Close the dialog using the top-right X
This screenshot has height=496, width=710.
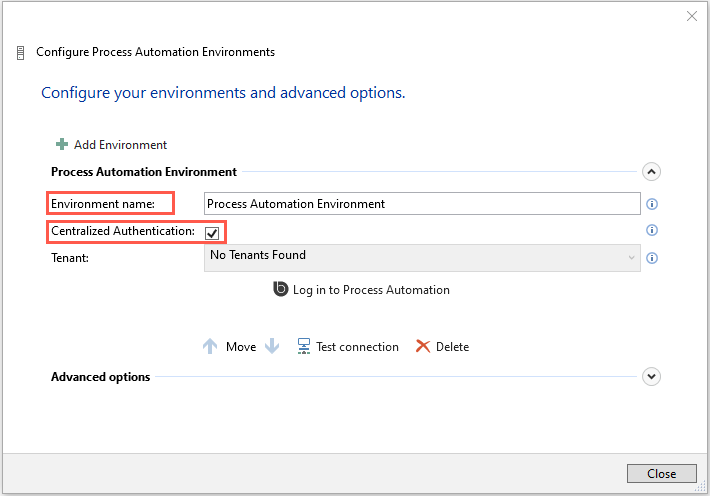point(691,16)
